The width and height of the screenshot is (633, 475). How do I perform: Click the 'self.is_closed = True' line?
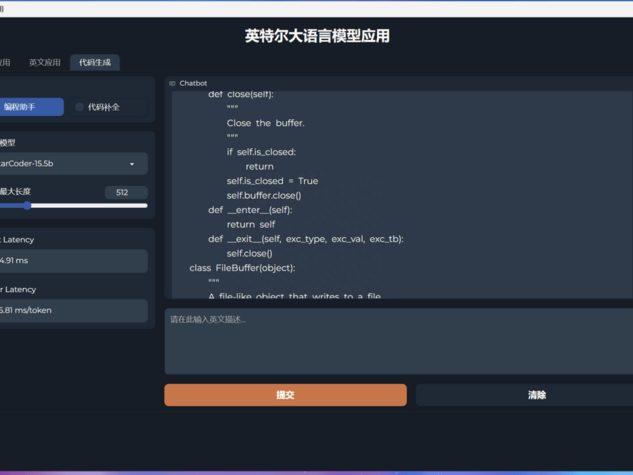tap(272, 181)
